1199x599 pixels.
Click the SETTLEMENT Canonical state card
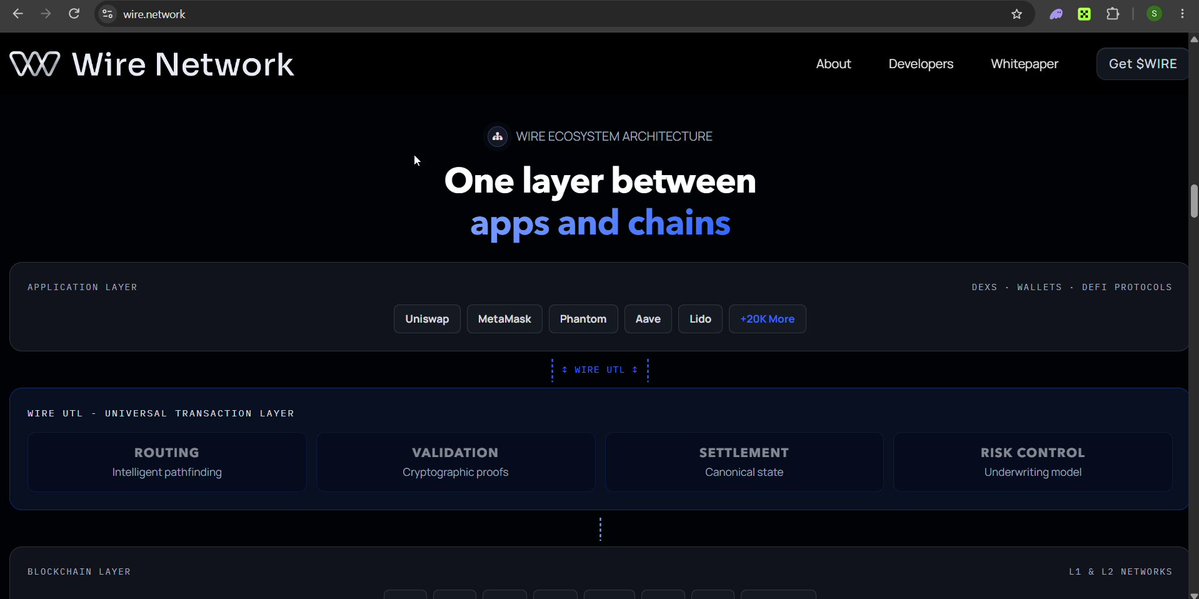tap(744, 462)
